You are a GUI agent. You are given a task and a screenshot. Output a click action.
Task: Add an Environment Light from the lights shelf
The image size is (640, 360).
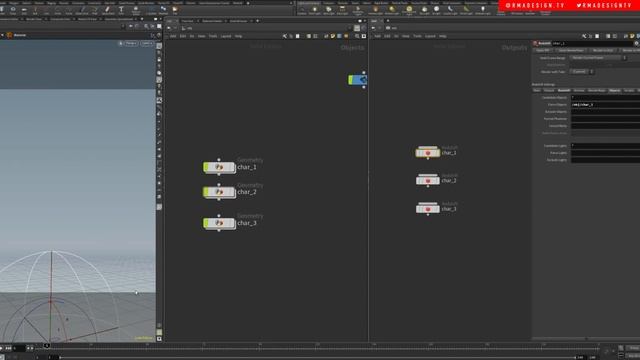(409, 10)
